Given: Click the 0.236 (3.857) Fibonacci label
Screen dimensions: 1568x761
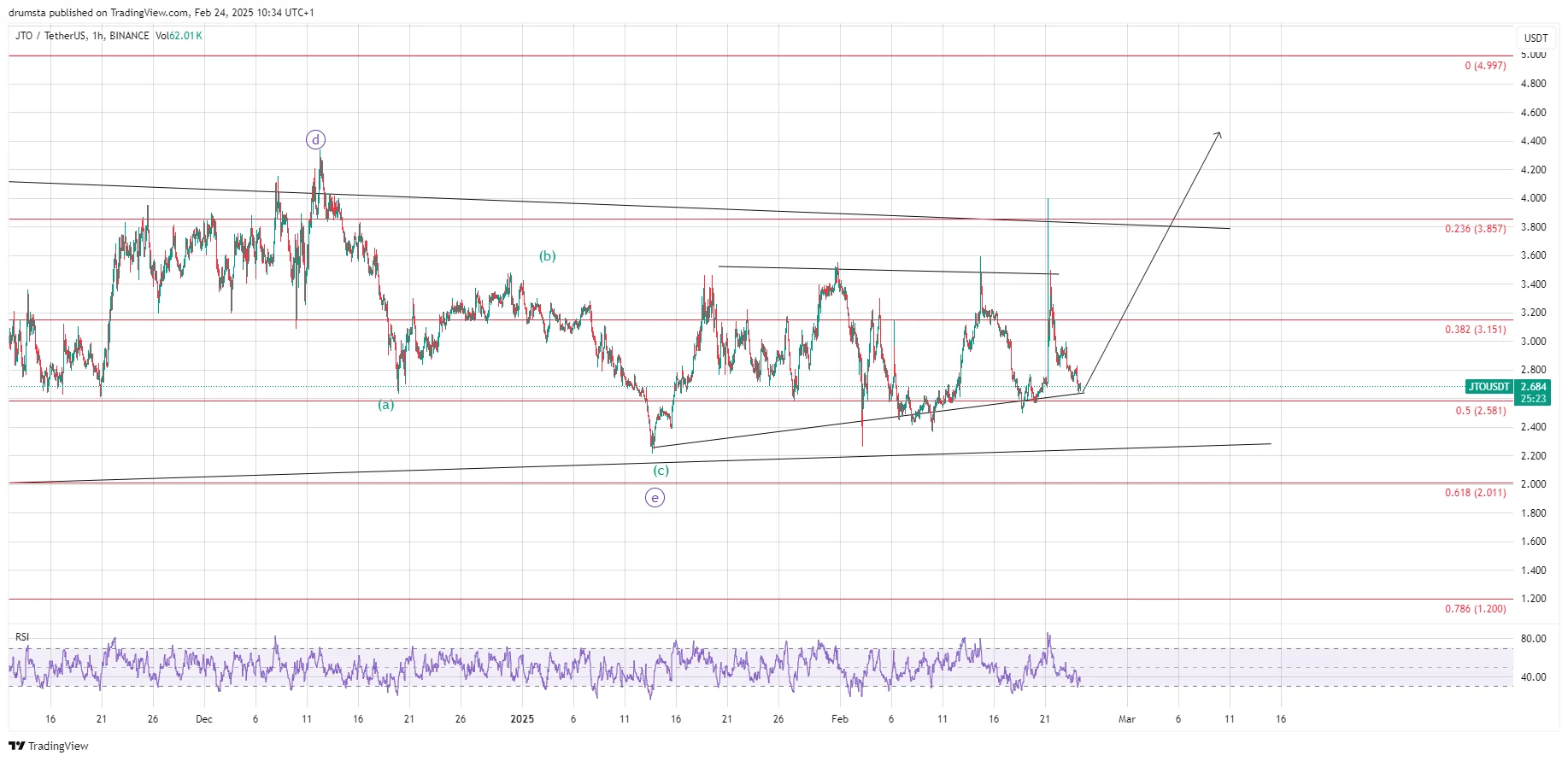Looking at the screenshot, I should click(1475, 229).
